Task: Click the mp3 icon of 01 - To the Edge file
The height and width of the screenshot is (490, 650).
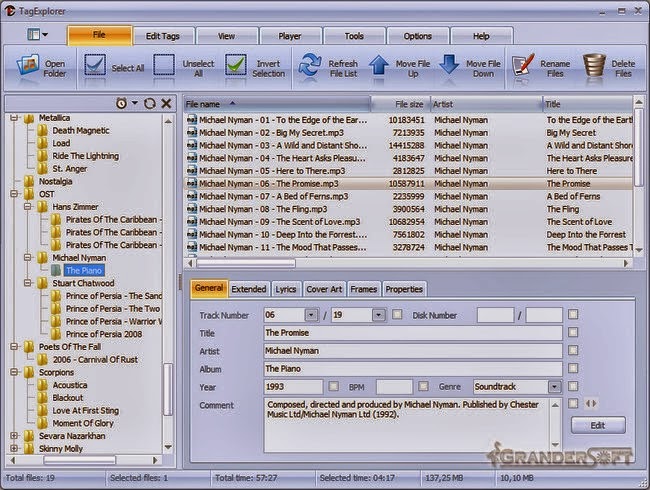Action: click(192, 120)
